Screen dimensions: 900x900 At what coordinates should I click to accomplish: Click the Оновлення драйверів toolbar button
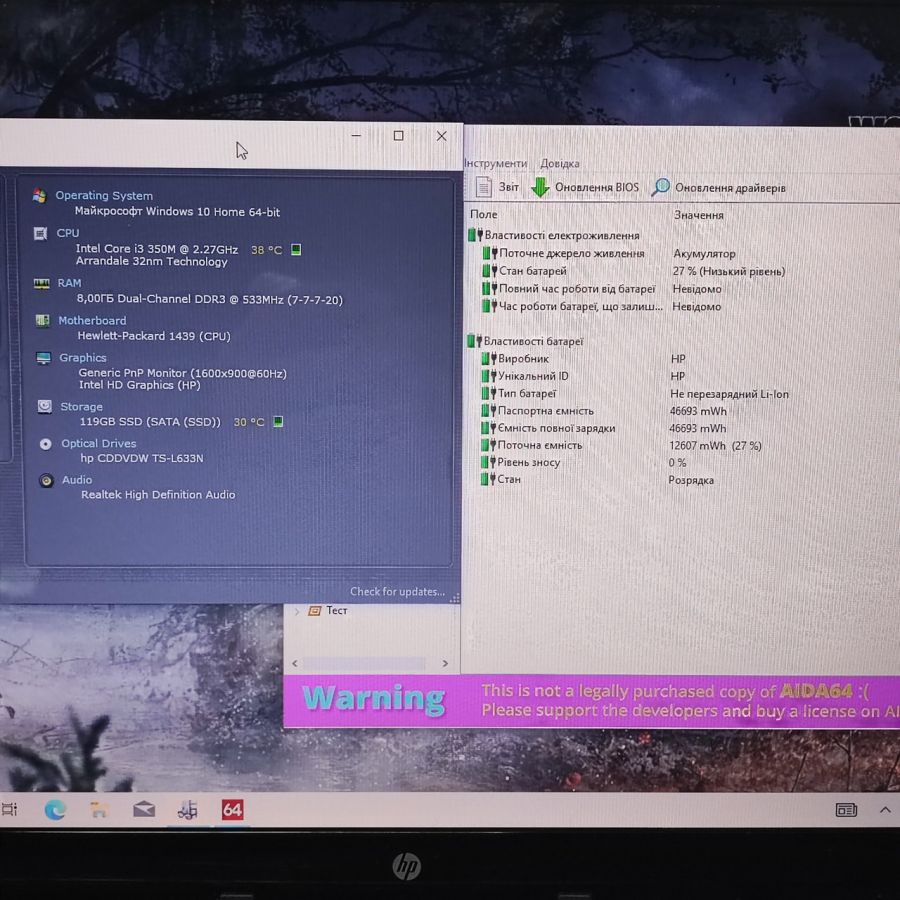click(719, 187)
